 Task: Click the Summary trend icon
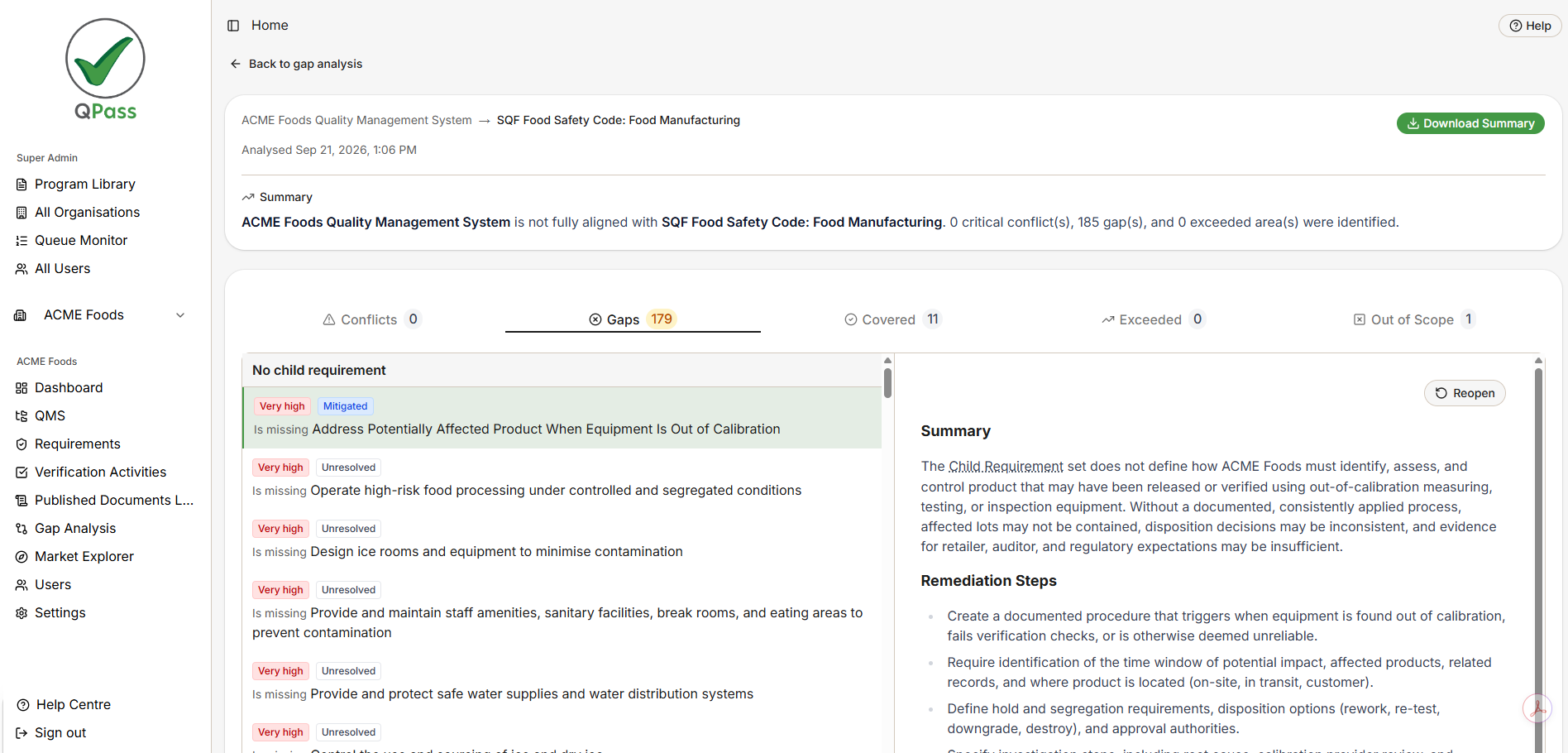tap(248, 197)
